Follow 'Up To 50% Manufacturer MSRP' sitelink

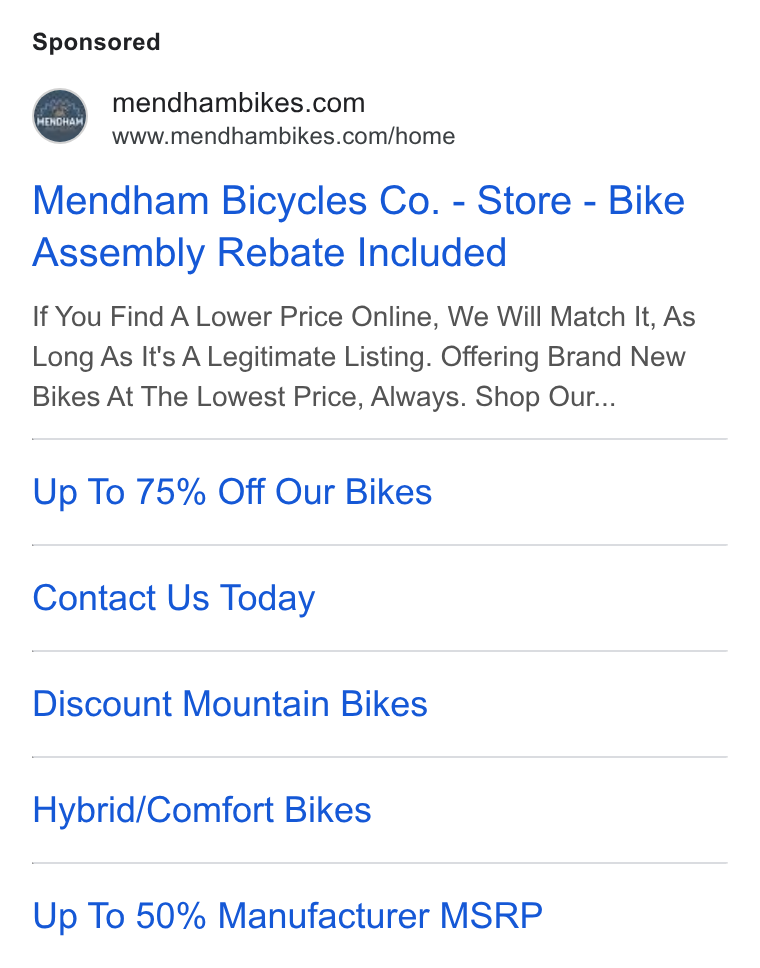[288, 916]
